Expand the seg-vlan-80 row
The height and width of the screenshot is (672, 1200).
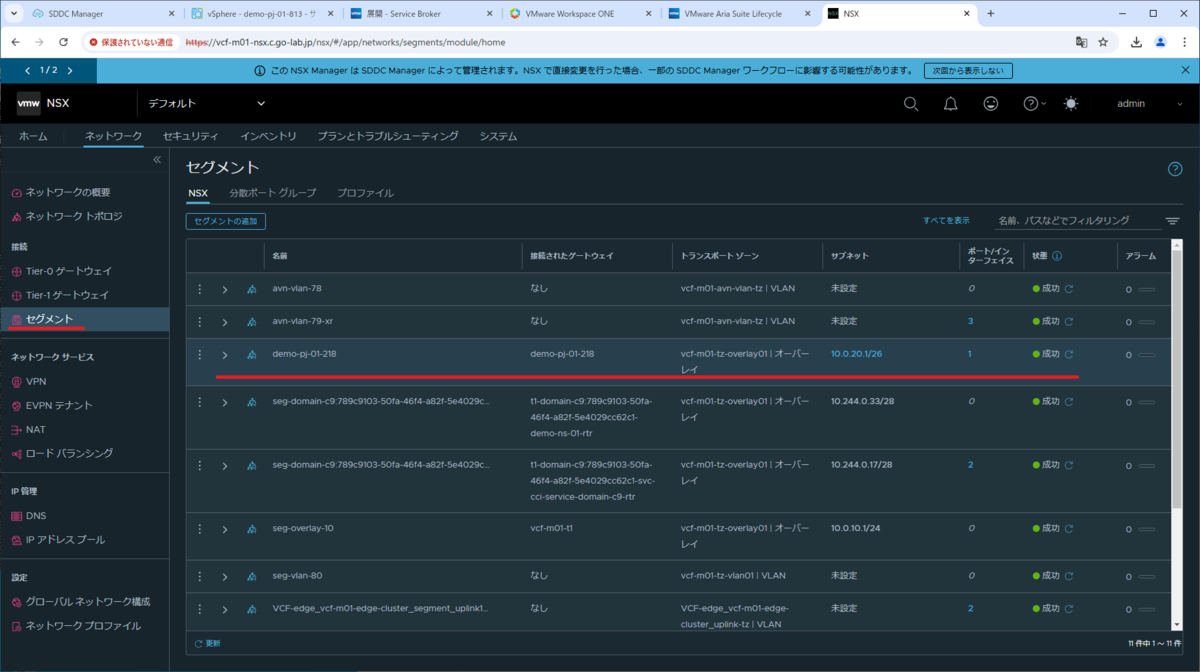225,577
